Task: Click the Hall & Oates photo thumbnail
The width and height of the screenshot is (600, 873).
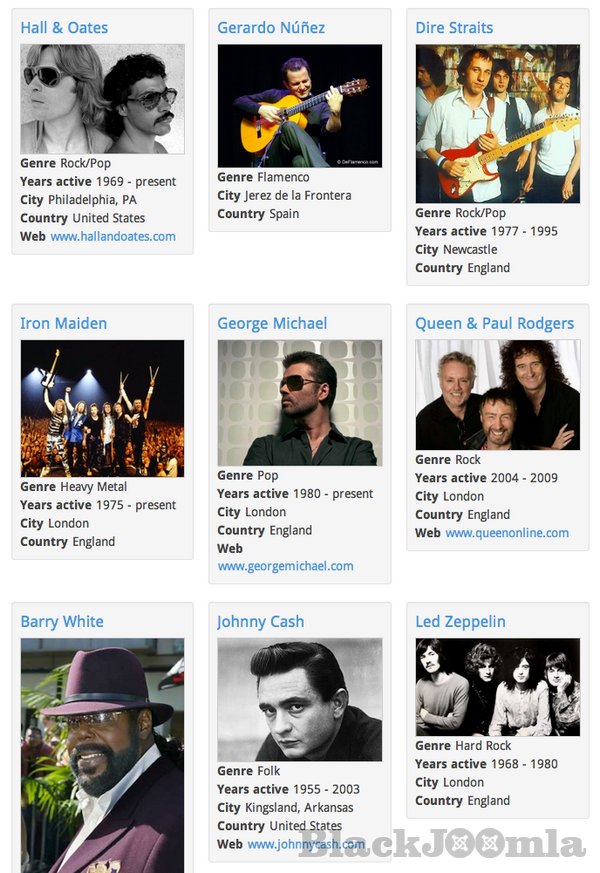Action: point(102,99)
